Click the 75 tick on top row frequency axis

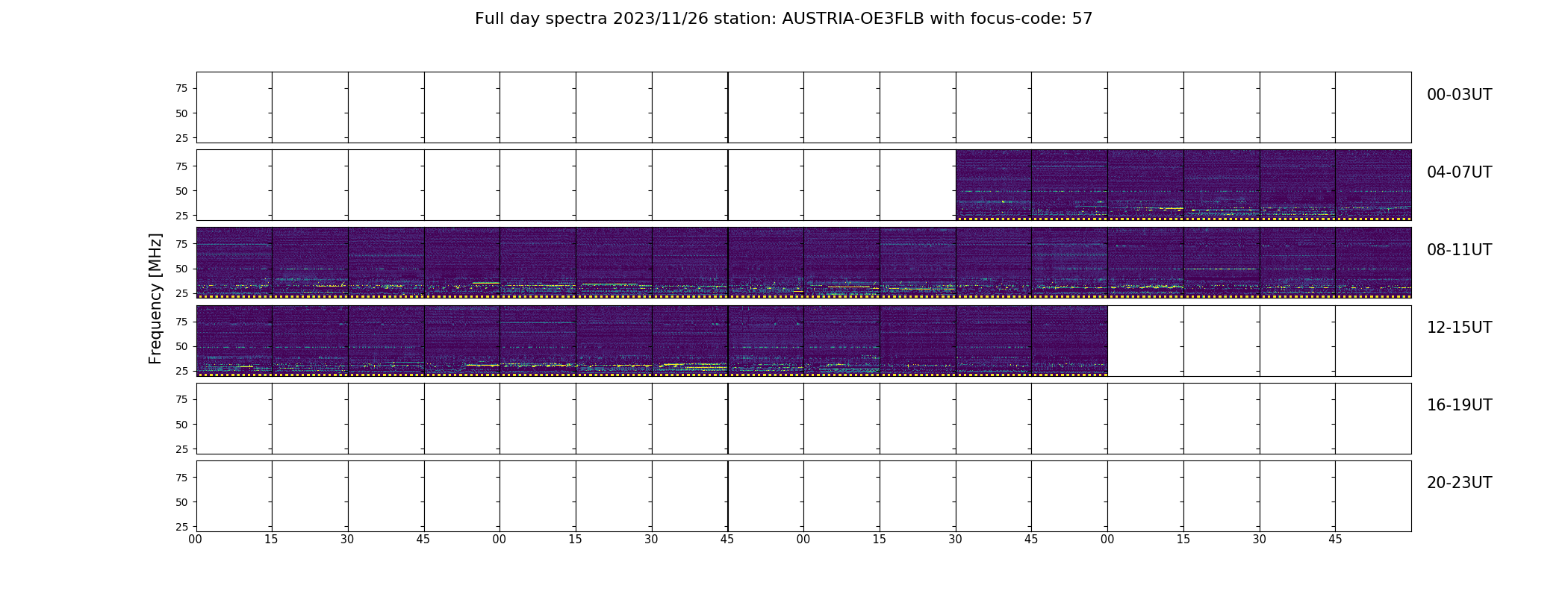pyautogui.click(x=181, y=88)
